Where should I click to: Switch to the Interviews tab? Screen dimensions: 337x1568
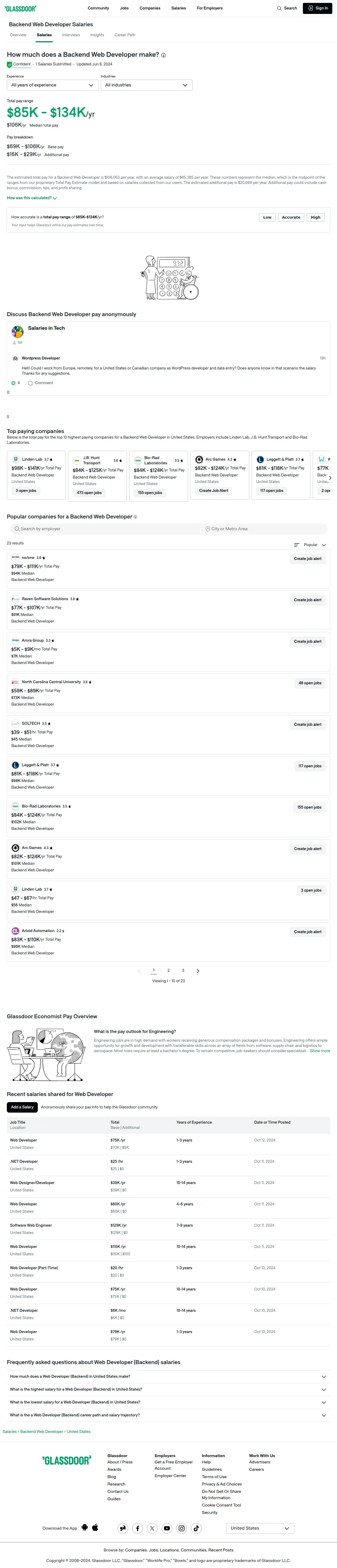pos(71,35)
